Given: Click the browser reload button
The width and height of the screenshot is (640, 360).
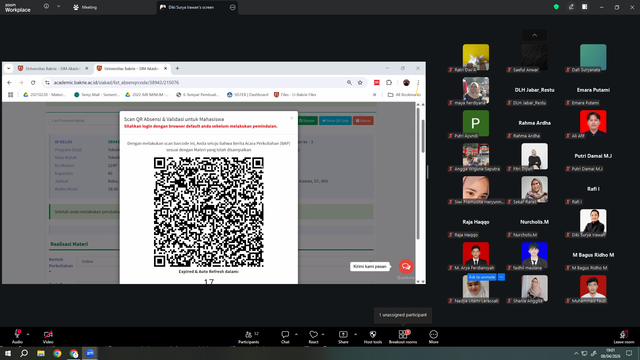Looking at the screenshot, I should (33, 82).
